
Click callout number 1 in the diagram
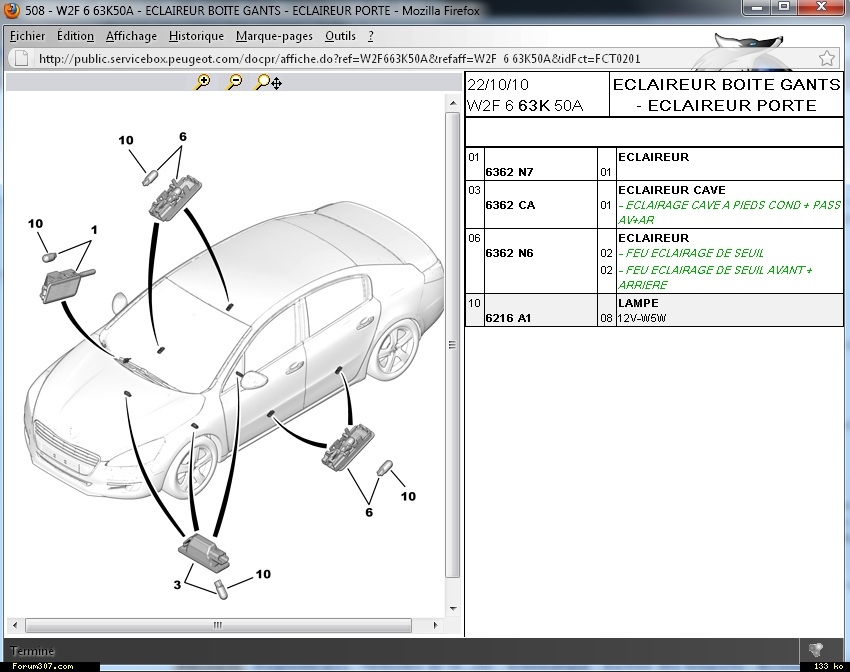pyautogui.click(x=94, y=230)
